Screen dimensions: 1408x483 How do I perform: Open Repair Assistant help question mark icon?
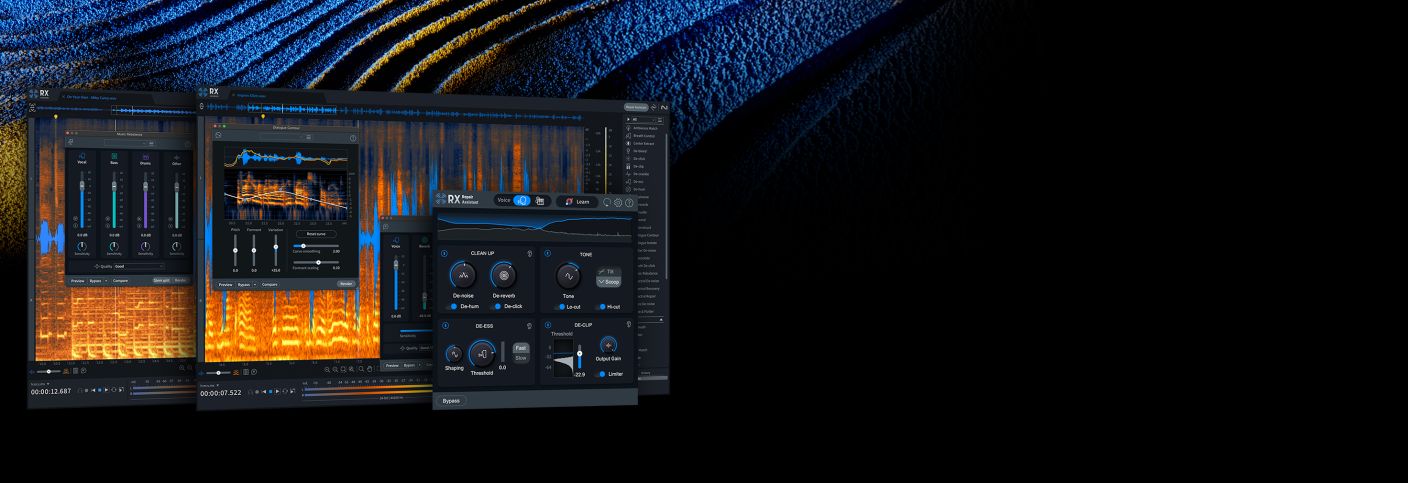(x=629, y=202)
